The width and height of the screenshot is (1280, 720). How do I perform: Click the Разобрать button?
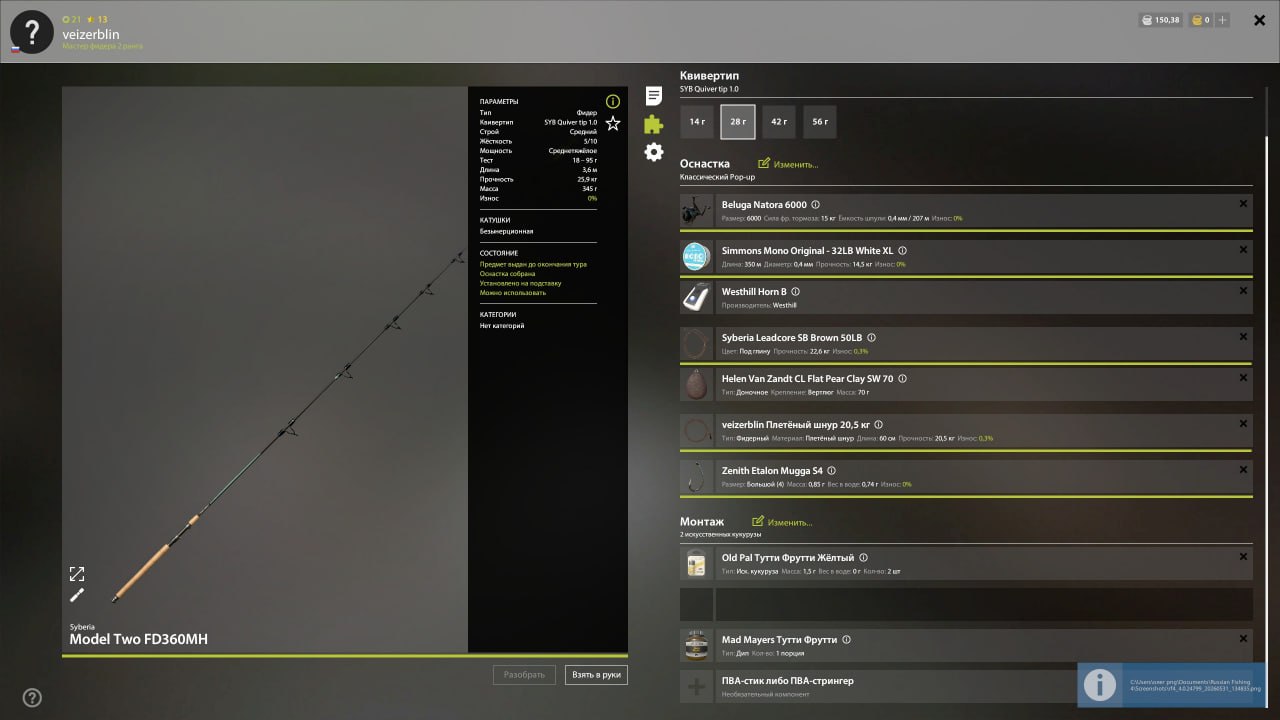click(x=524, y=675)
